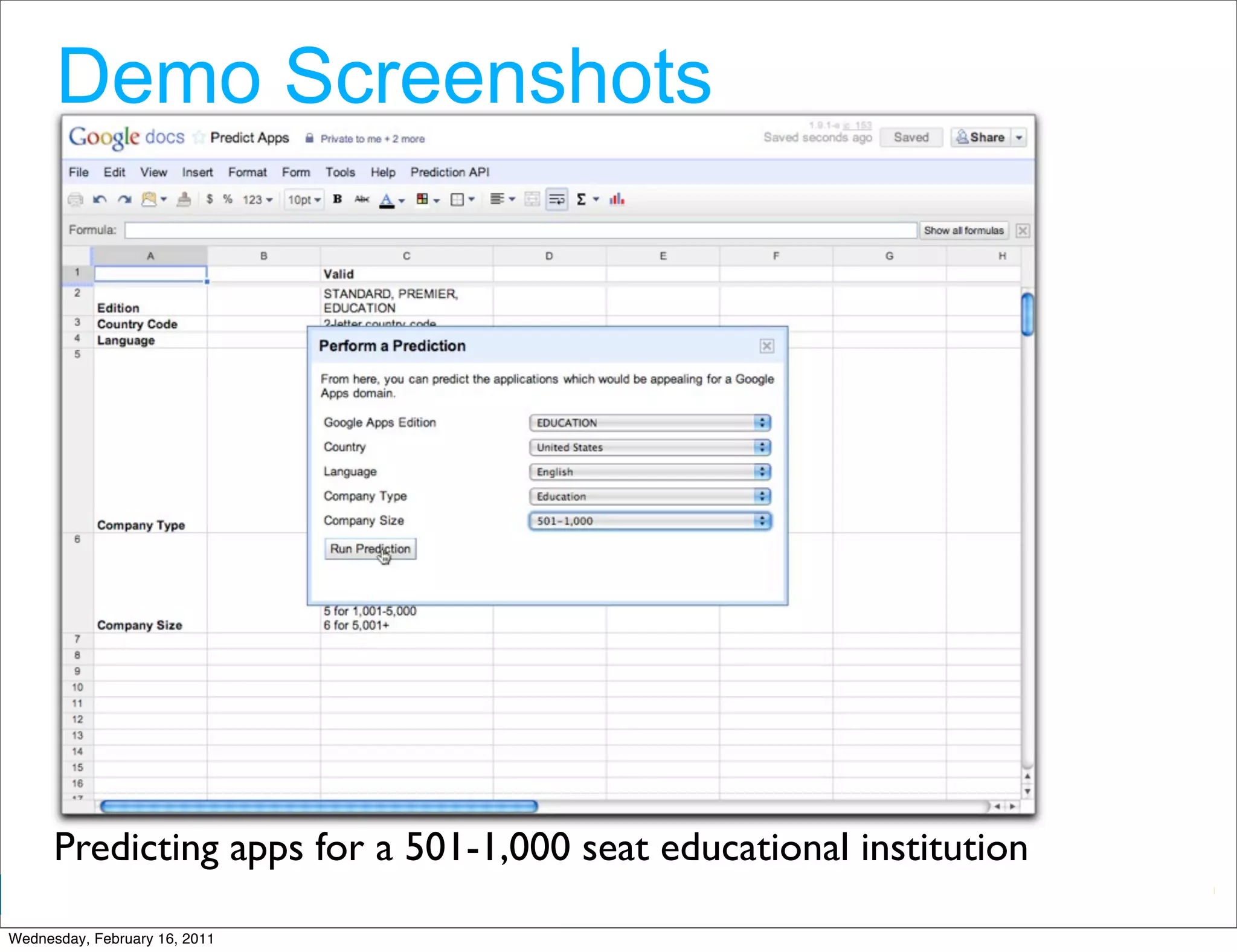The width and height of the screenshot is (1237, 952).
Task: Expand the borders dropdown arrow
Action: point(472,199)
